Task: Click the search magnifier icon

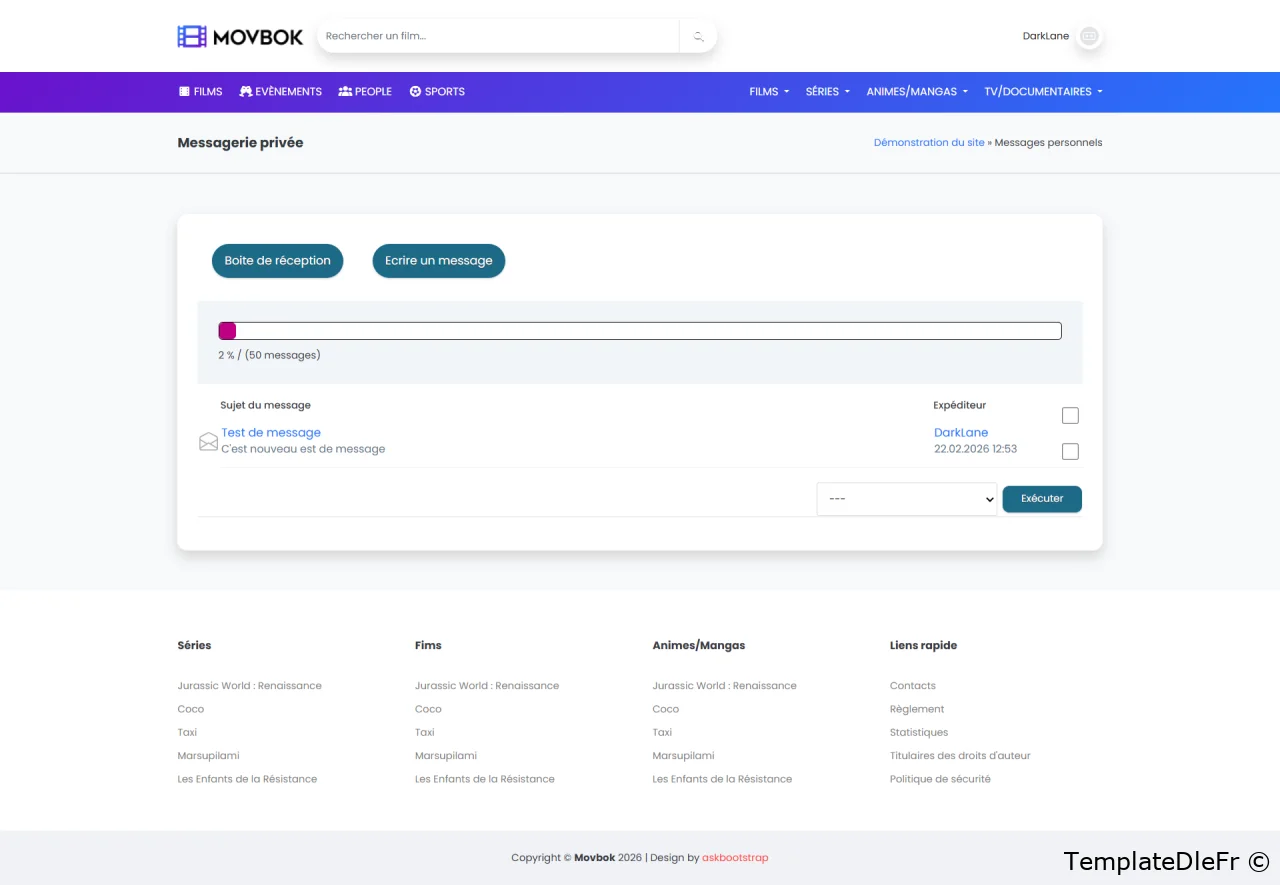Action: (698, 37)
